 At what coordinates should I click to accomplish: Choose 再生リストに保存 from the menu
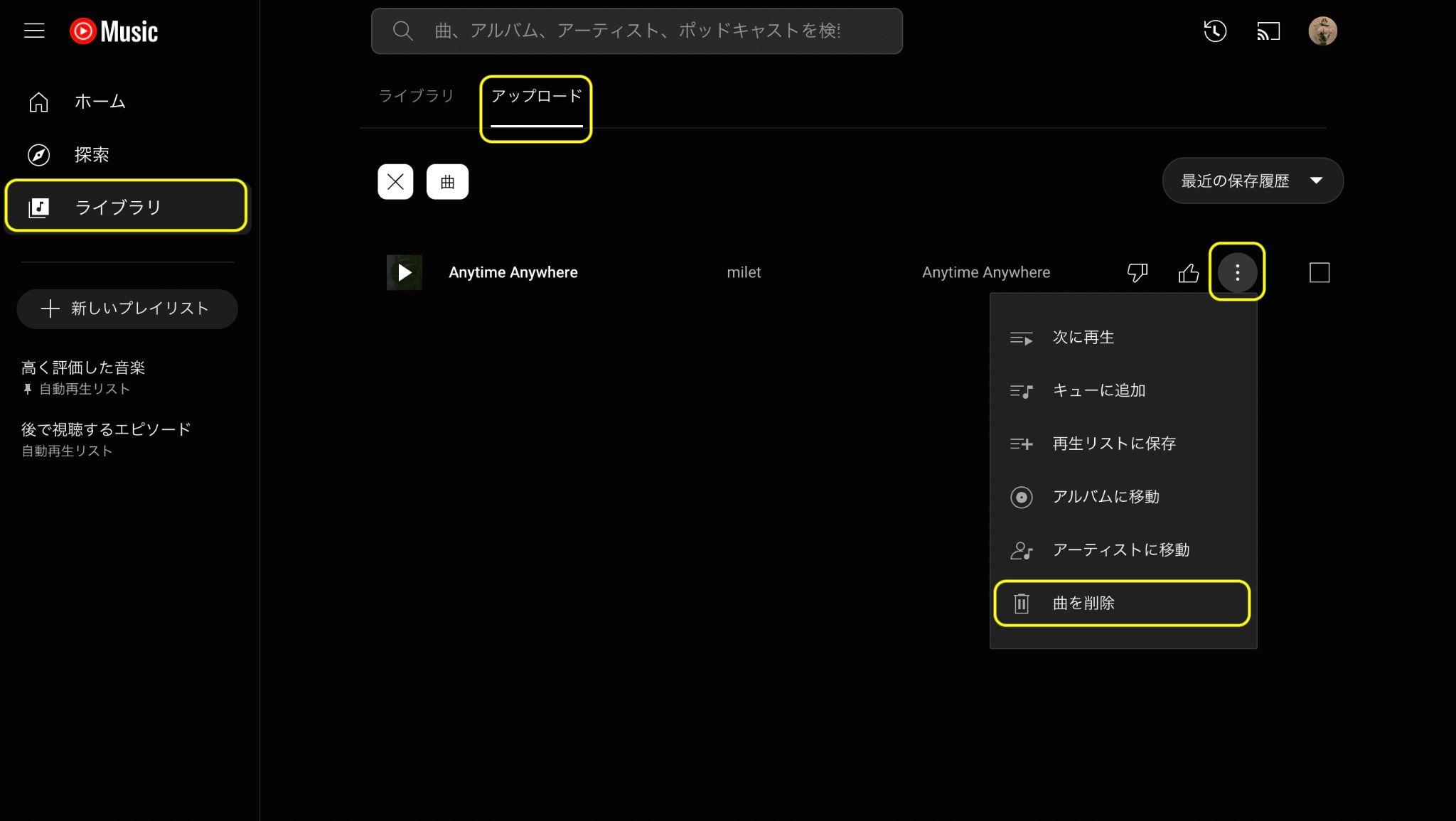(x=1123, y=444)
